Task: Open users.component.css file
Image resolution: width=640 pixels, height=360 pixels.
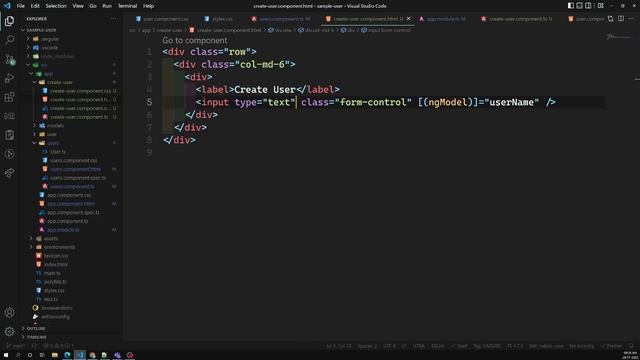Action: (73, 160)
